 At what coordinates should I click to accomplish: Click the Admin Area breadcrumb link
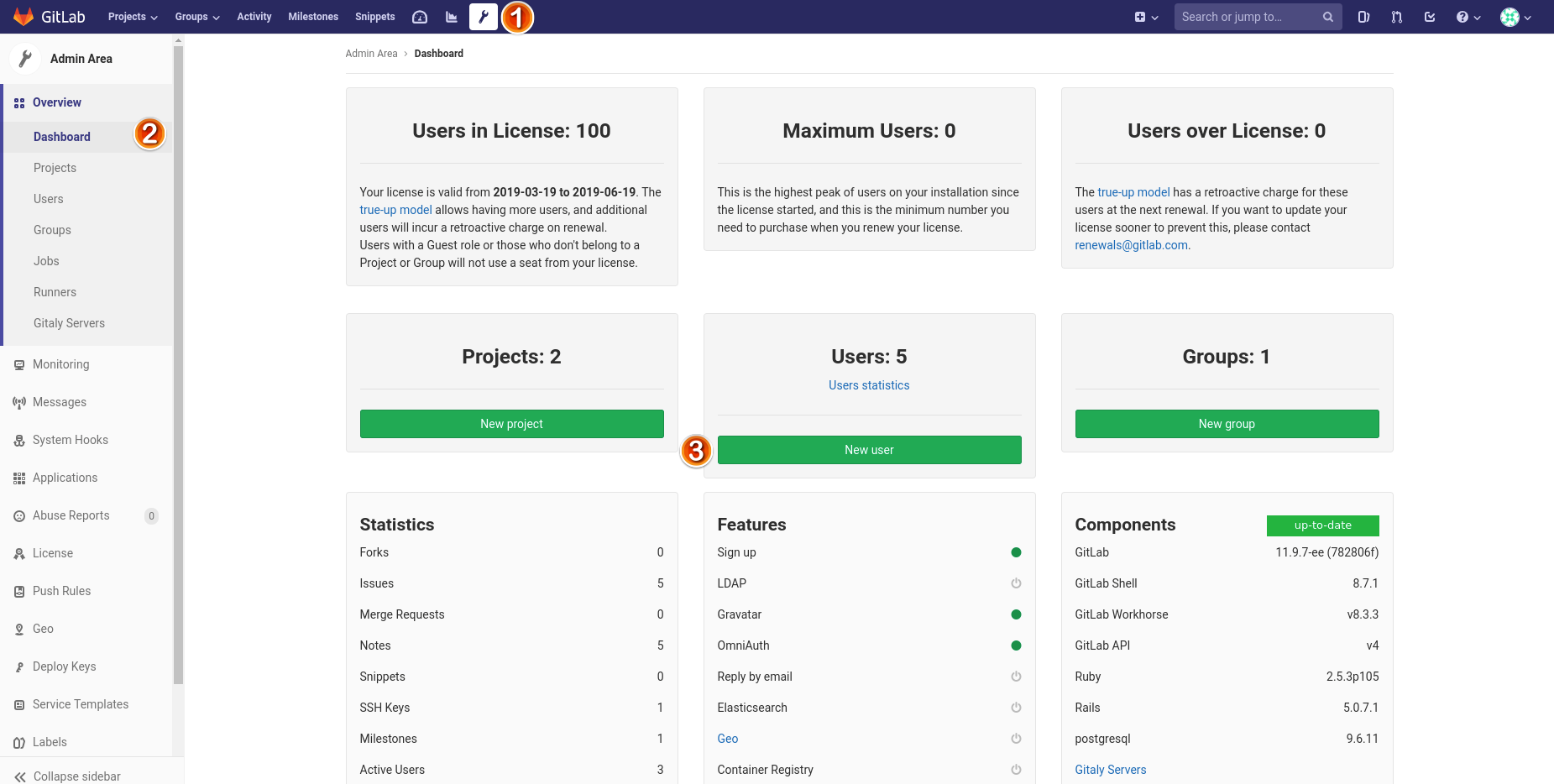pyautogui.click(x=371, y=54)
